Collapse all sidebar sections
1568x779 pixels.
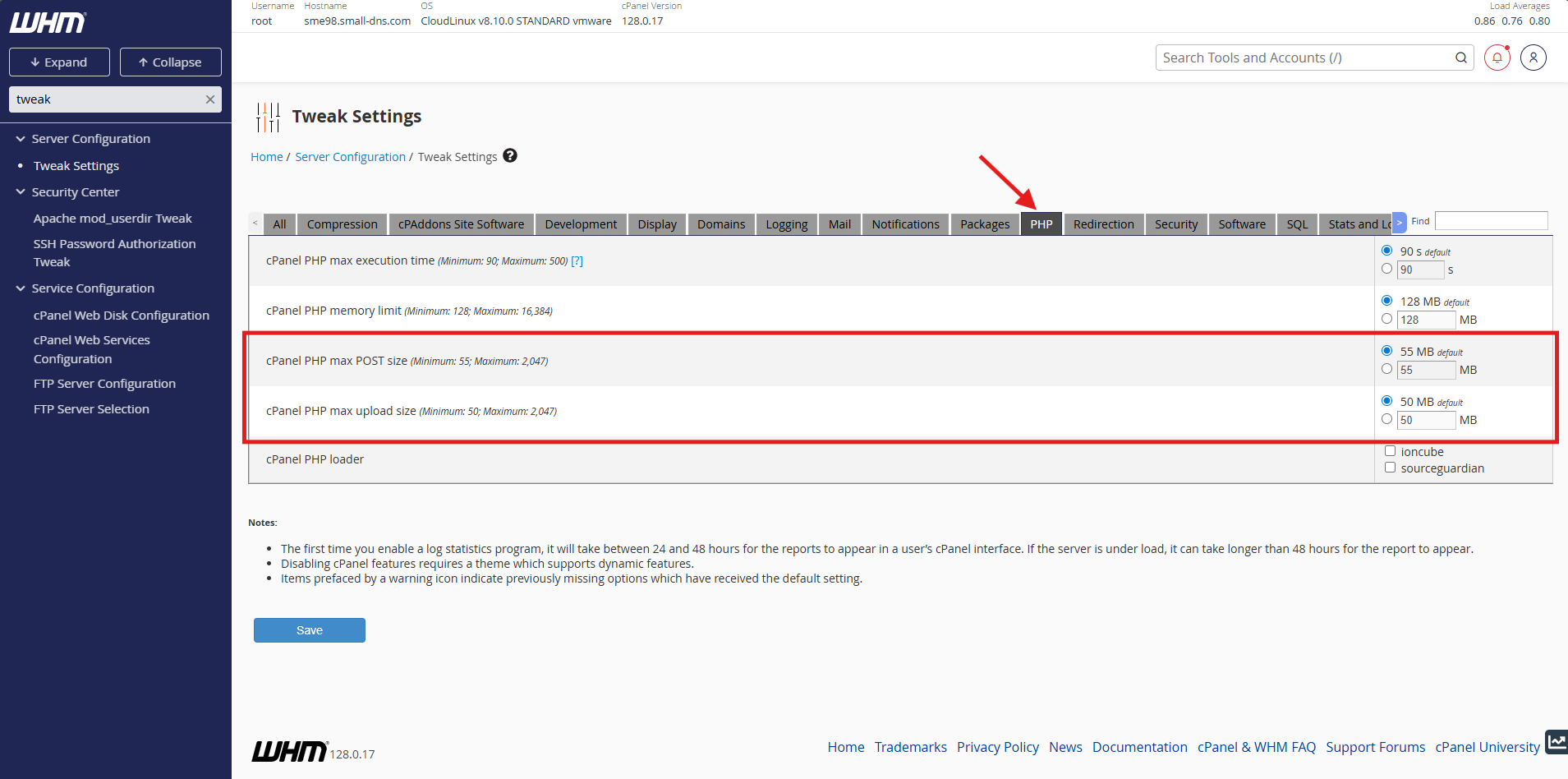[171, 62]
